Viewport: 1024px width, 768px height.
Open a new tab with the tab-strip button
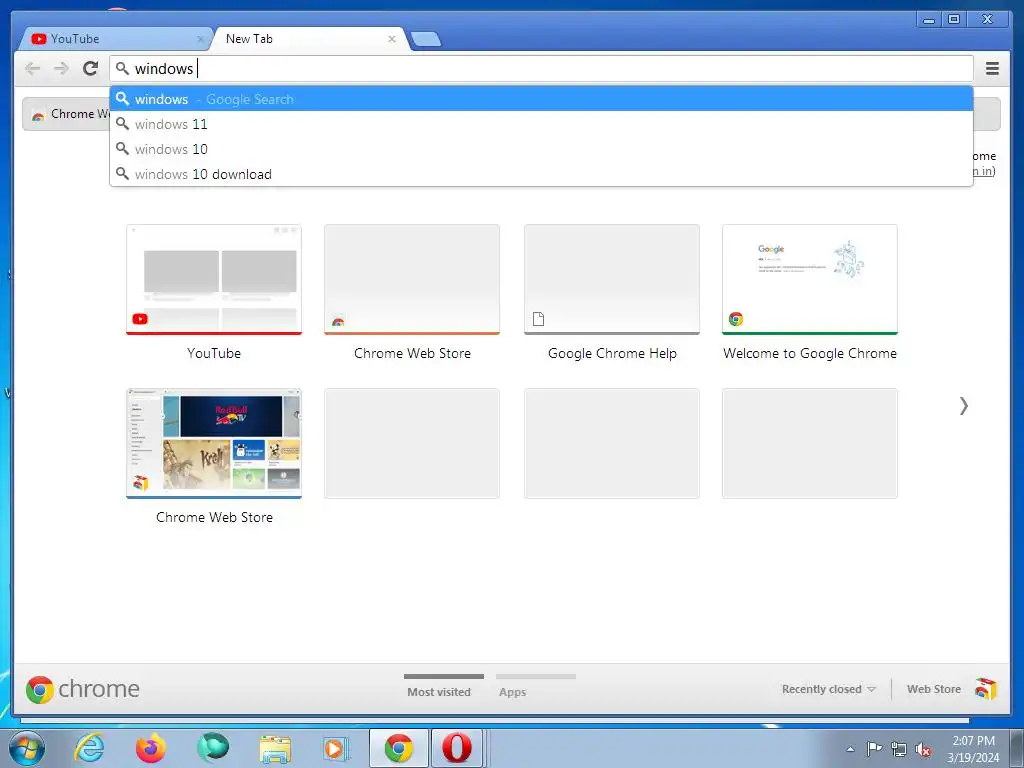[426, 39]
